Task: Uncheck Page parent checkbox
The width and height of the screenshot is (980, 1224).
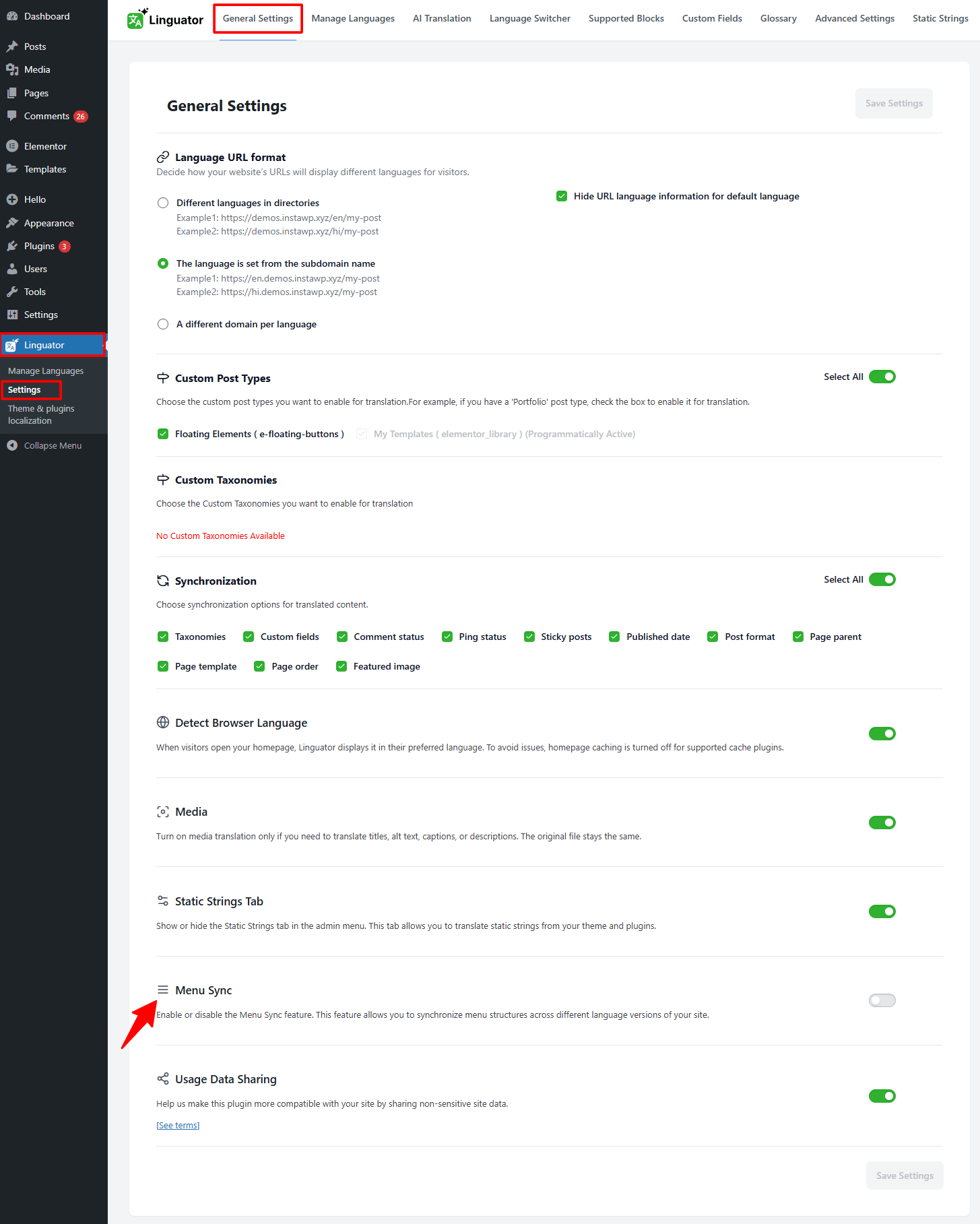Action: [798, 637]
